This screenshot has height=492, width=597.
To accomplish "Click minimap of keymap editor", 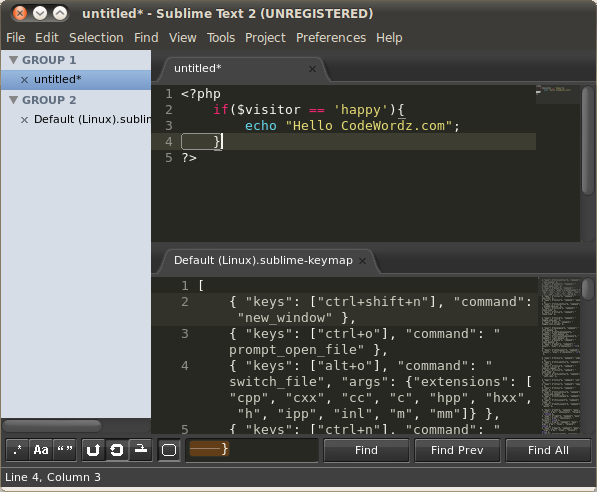I will [x=560, y=356].
